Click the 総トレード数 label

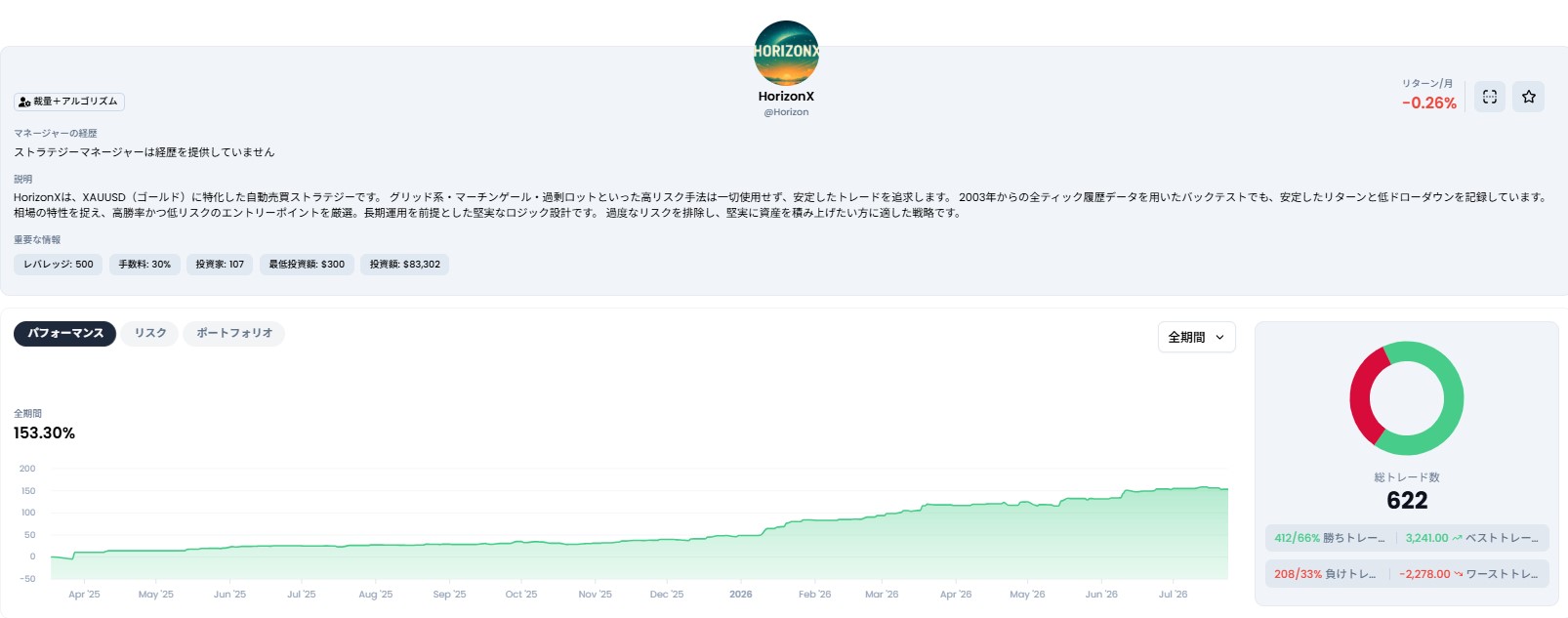(1407, 477)
